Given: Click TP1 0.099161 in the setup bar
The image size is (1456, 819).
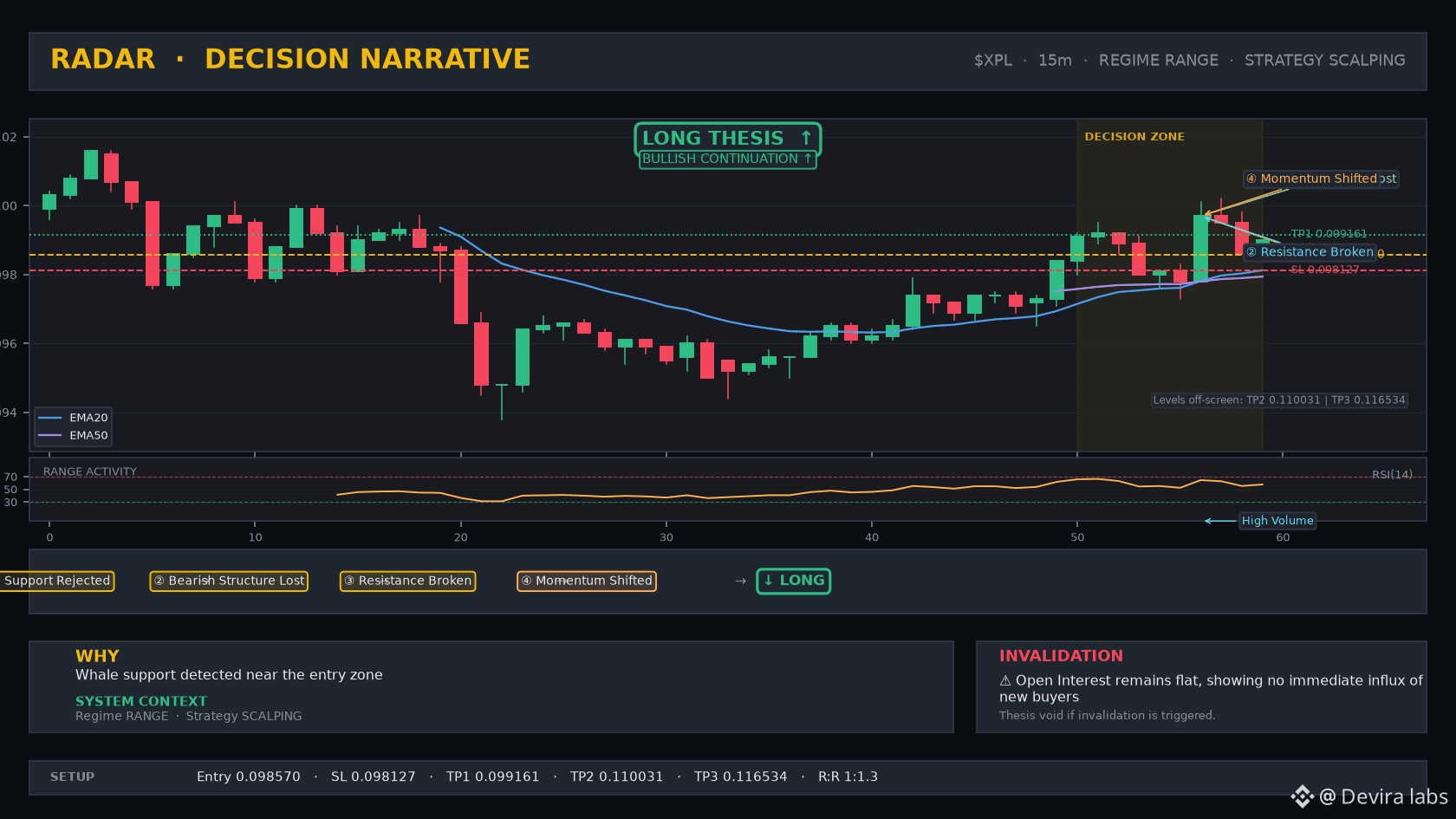Looking at the screenshot, I should [x=493, y=777].
